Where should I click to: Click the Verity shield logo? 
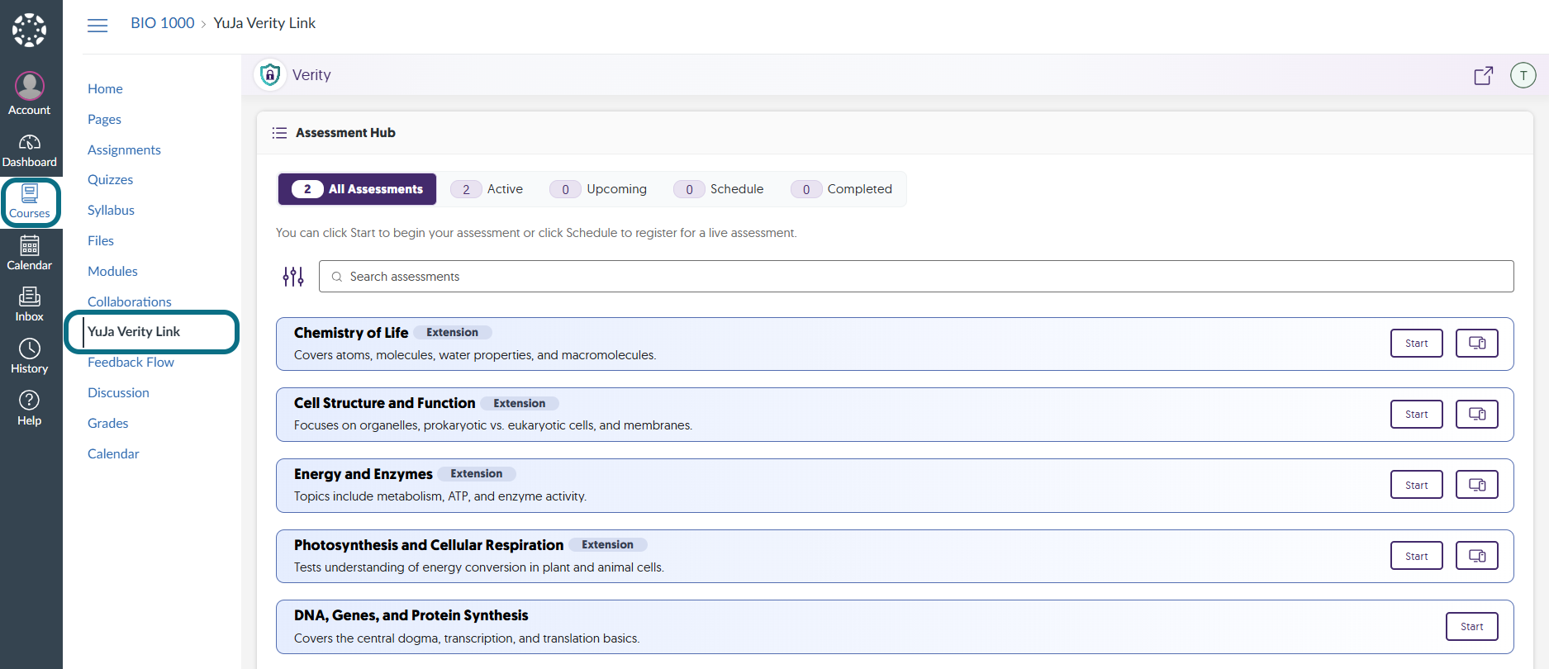click(x=269, y=75)
